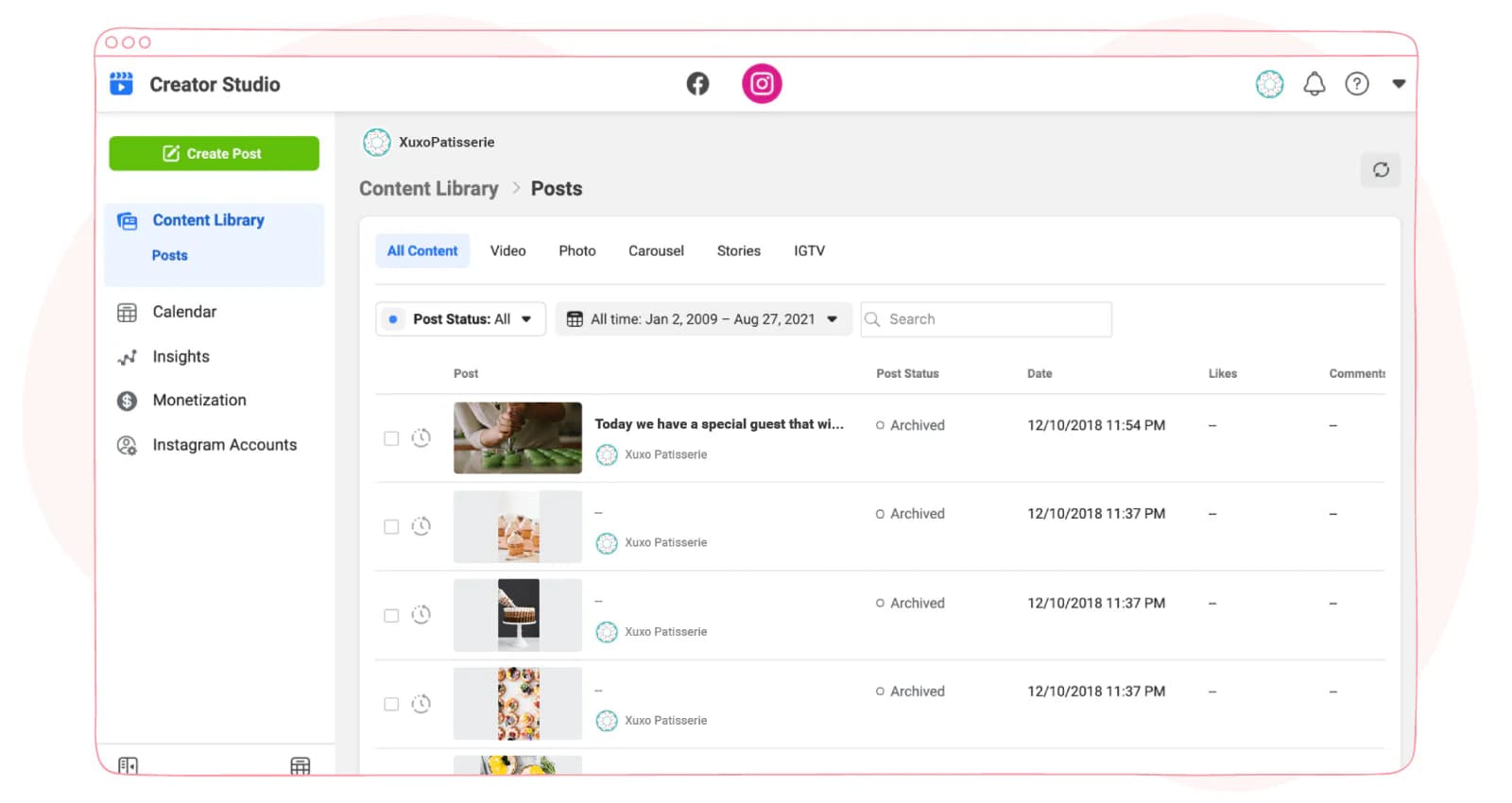Check the box for the cupcakes post row
The image size is (1512, 803).
click(x=391, y=527)
